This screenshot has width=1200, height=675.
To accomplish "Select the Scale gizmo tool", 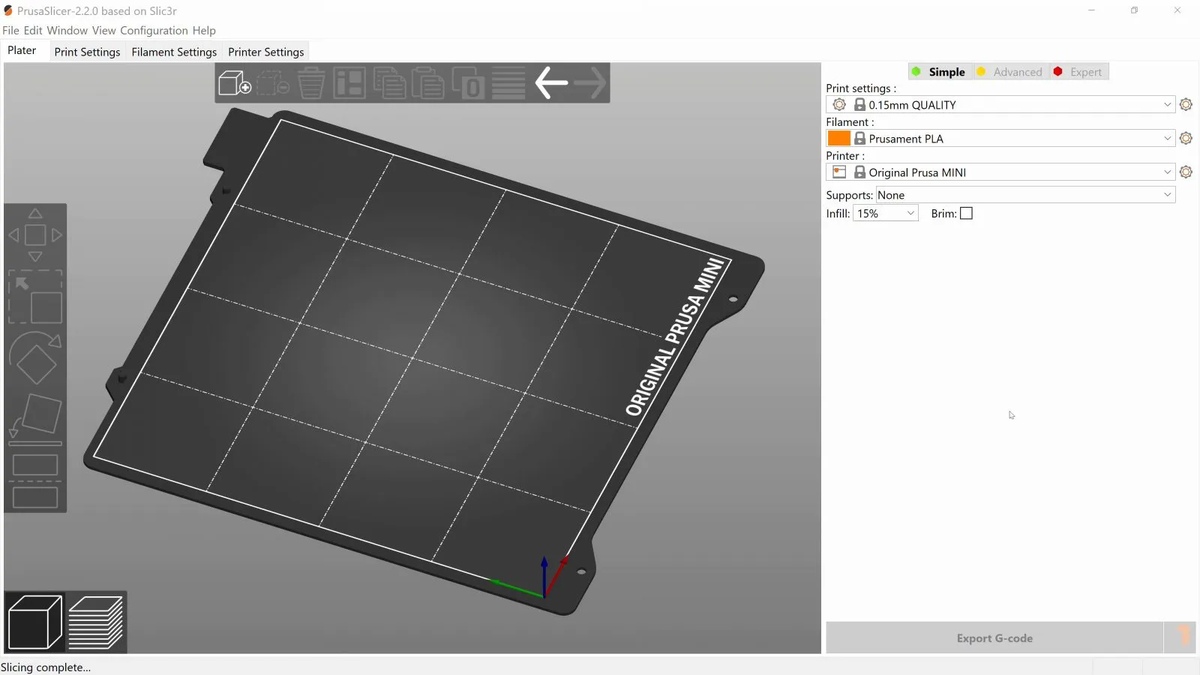I will click(x=35, y=297).
